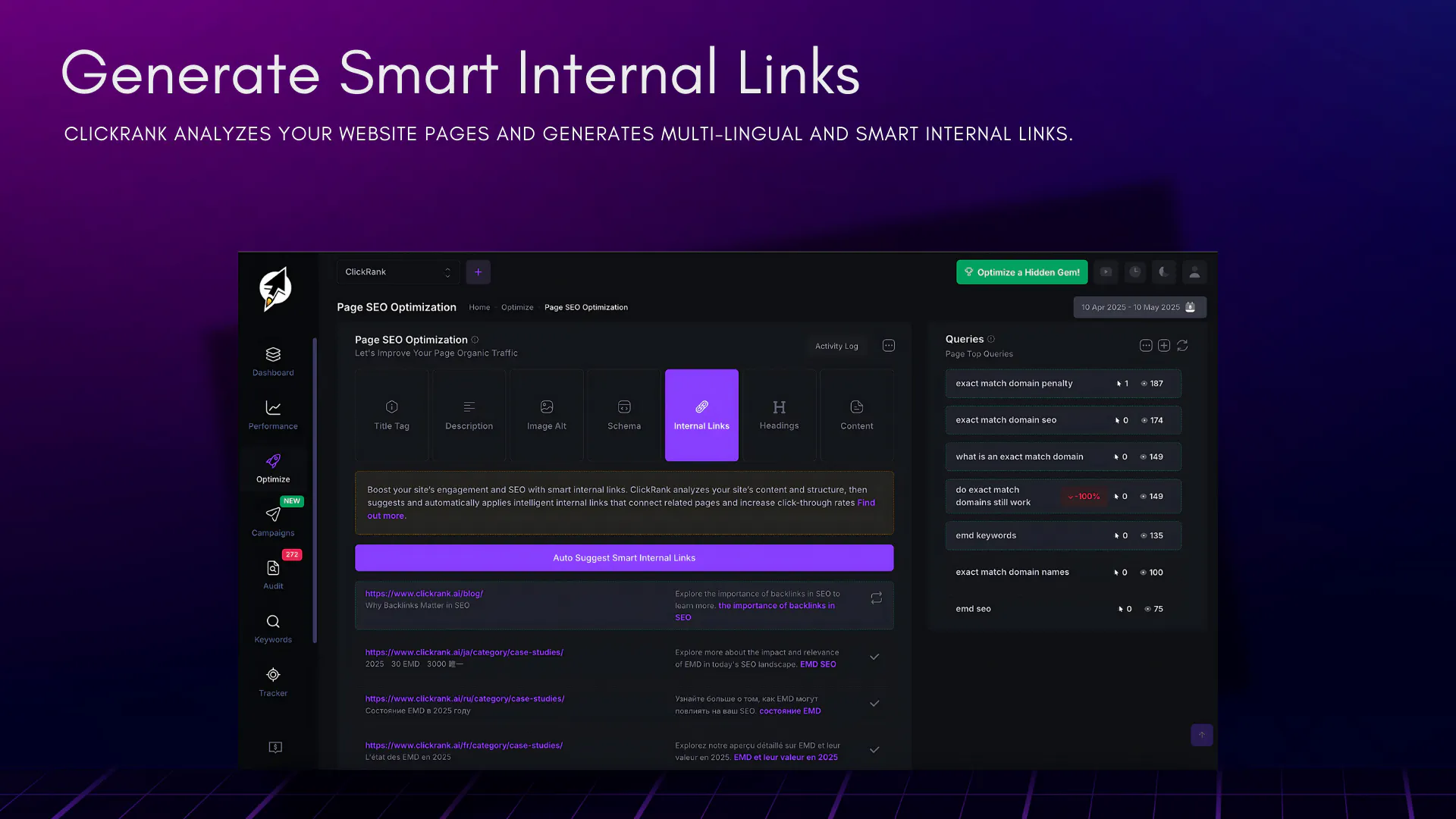1456x819 pixels.
Task: Open the Dashboard sidebar item
Action: pyautogui.click(x=273, y=362)
